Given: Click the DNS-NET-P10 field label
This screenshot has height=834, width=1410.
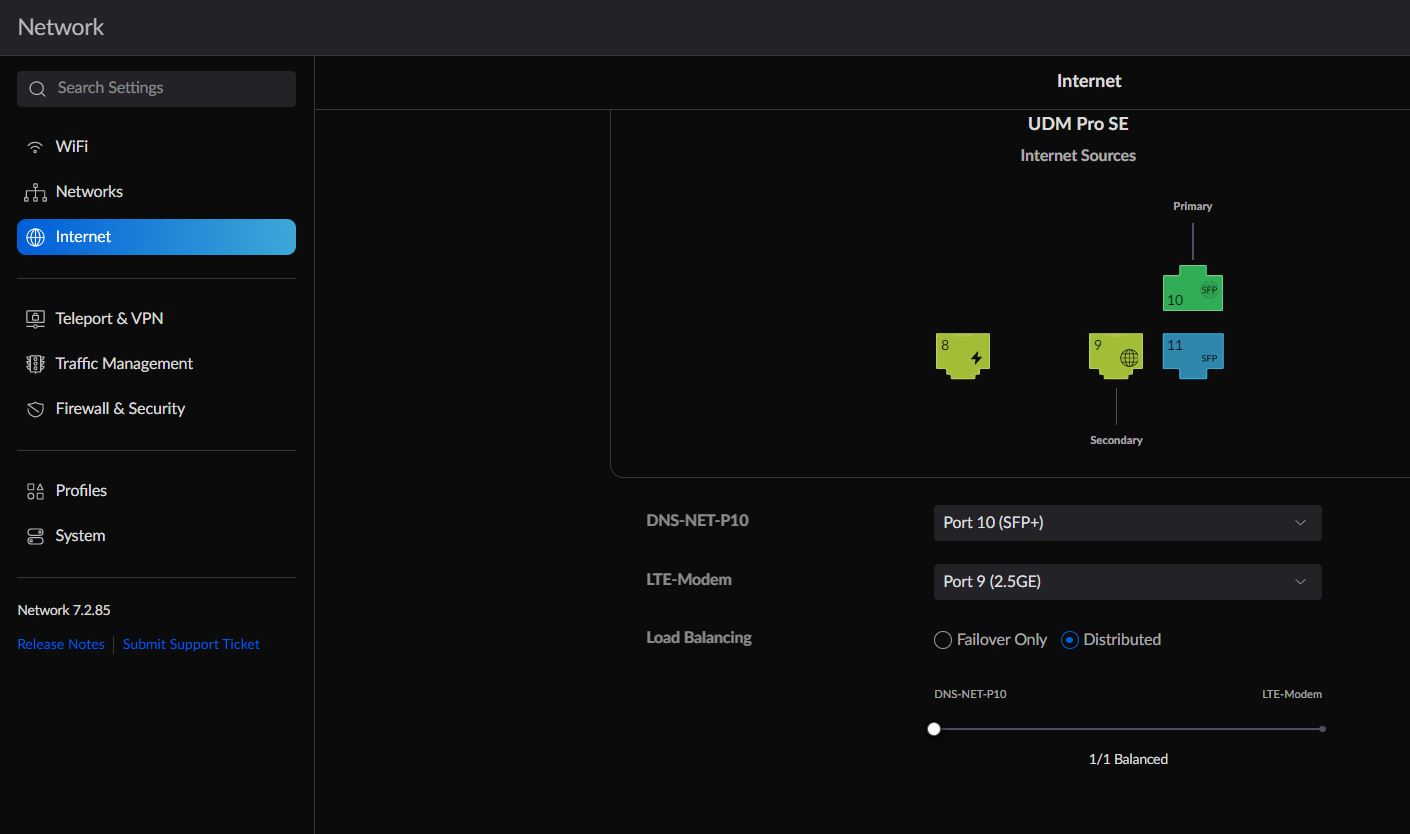Looking at the screenshot, I should (697, 521).
